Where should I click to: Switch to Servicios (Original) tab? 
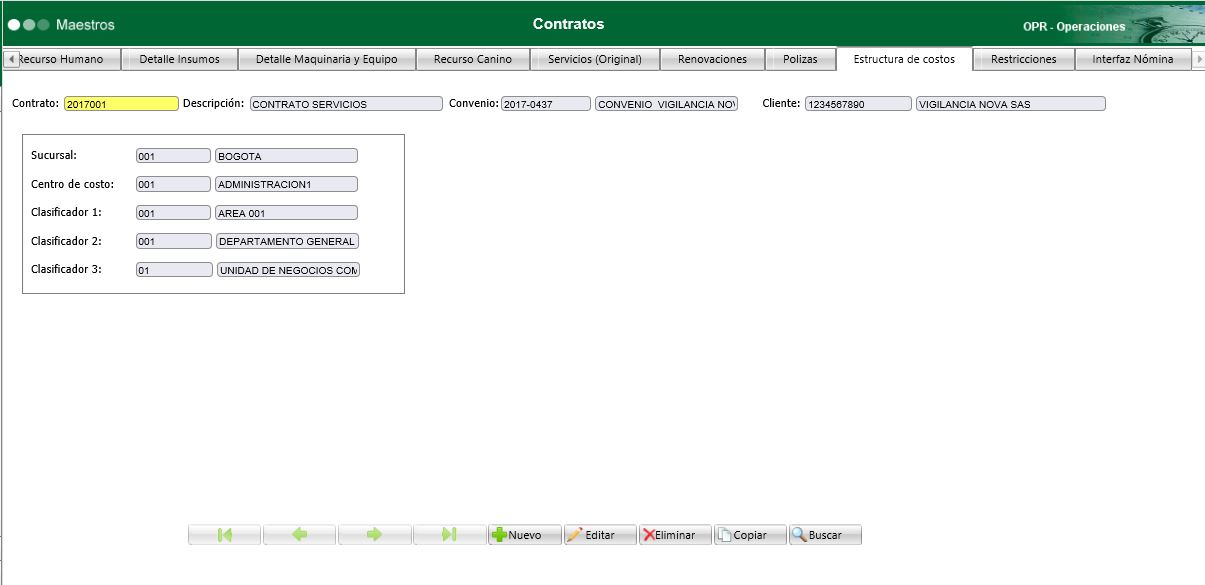(595, 59)
